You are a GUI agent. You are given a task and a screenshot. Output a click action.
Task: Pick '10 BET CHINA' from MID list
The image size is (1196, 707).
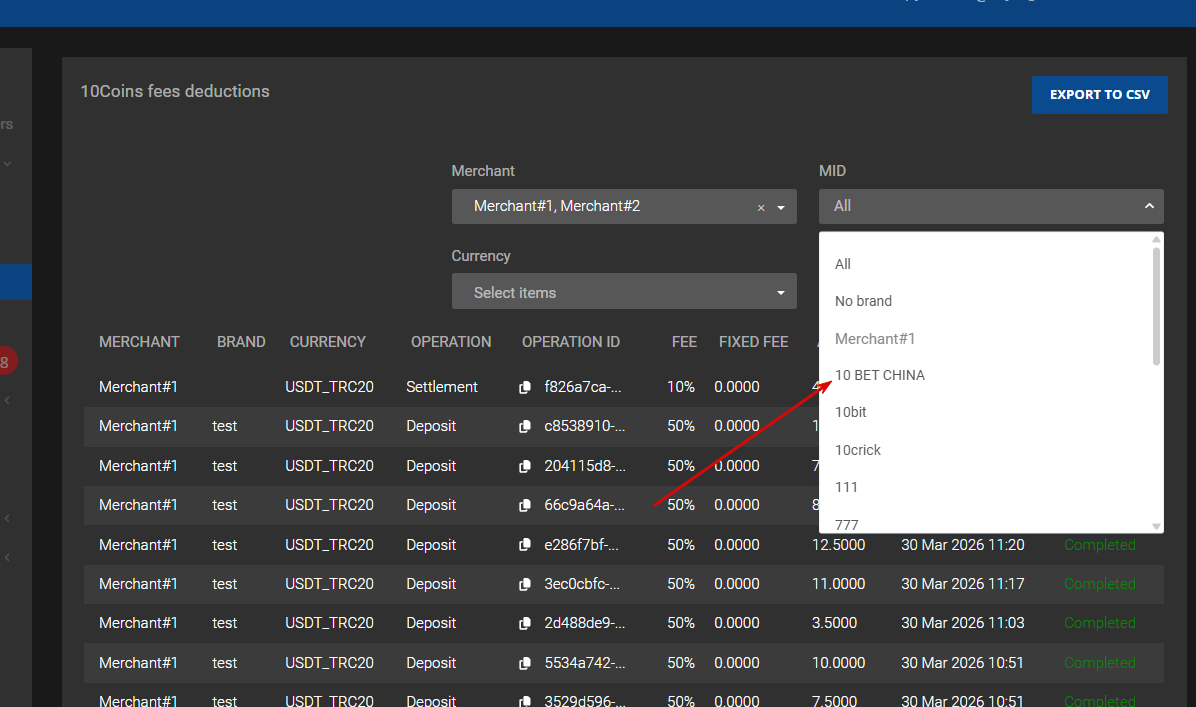pos(880,375)
